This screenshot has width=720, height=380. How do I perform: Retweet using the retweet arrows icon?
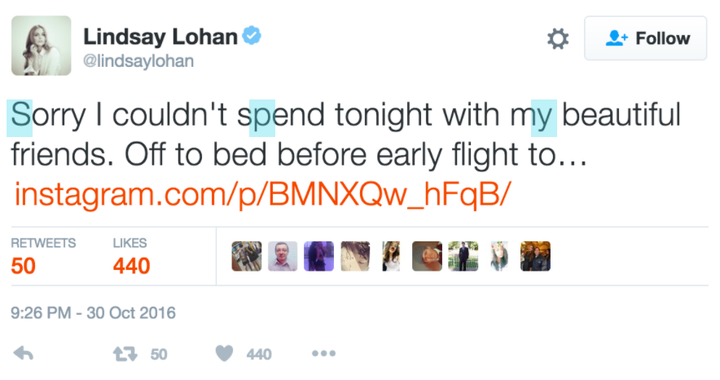coord(125,354)
